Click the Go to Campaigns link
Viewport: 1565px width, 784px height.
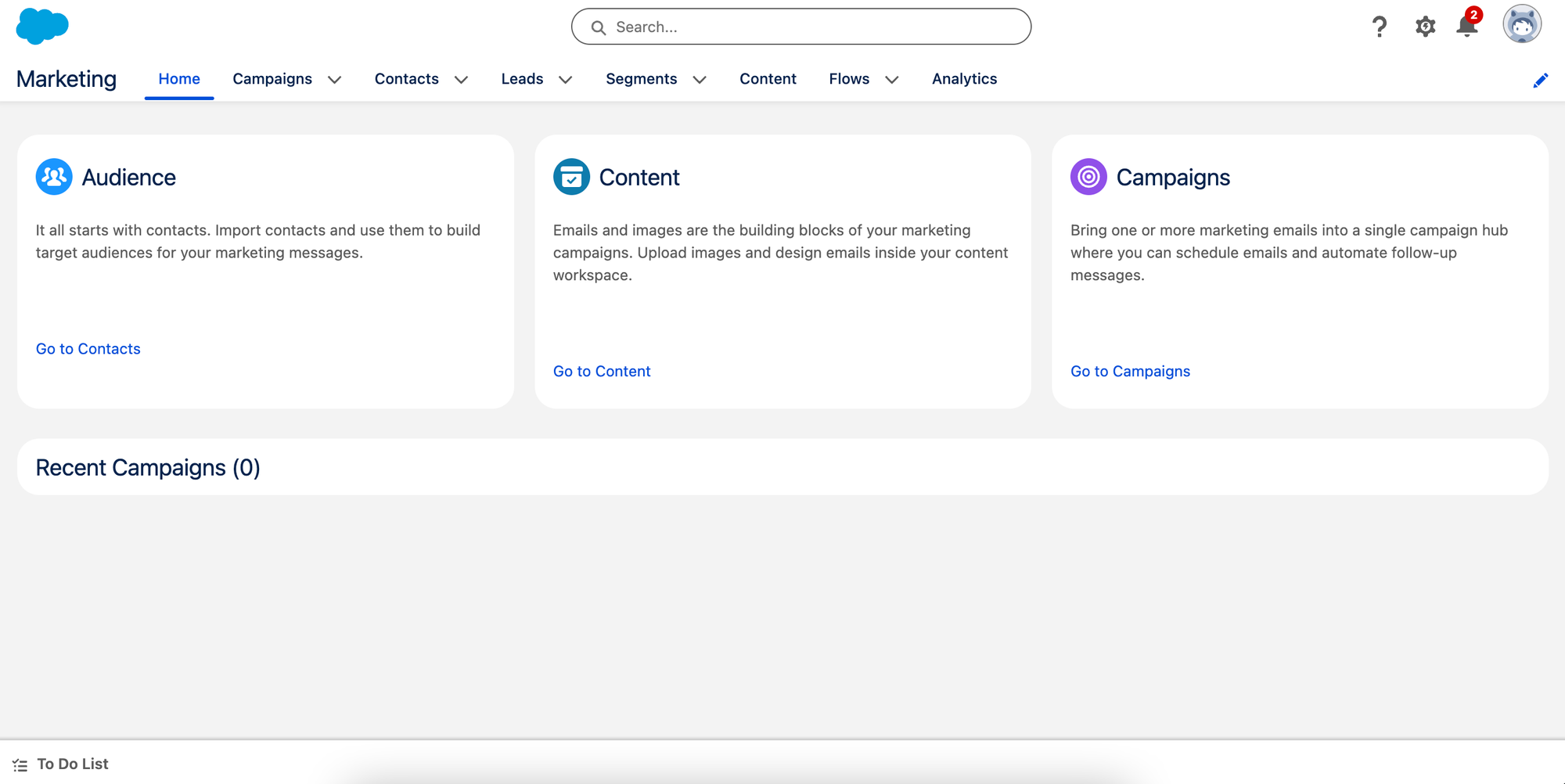coord(1130,371)
